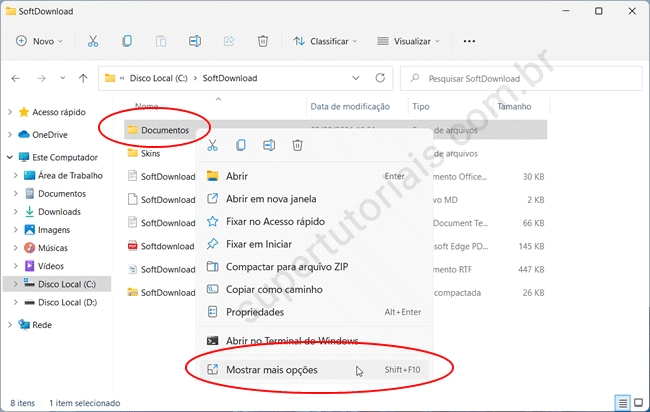650x412 pixels.
Task: Click the Up arrow navigation icon
Action: click(83, 78)
